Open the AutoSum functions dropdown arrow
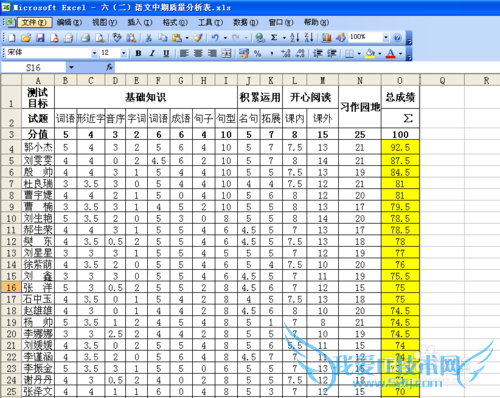Image resolution: width=500 pixels, height=398 pixels. coord(284,38)
